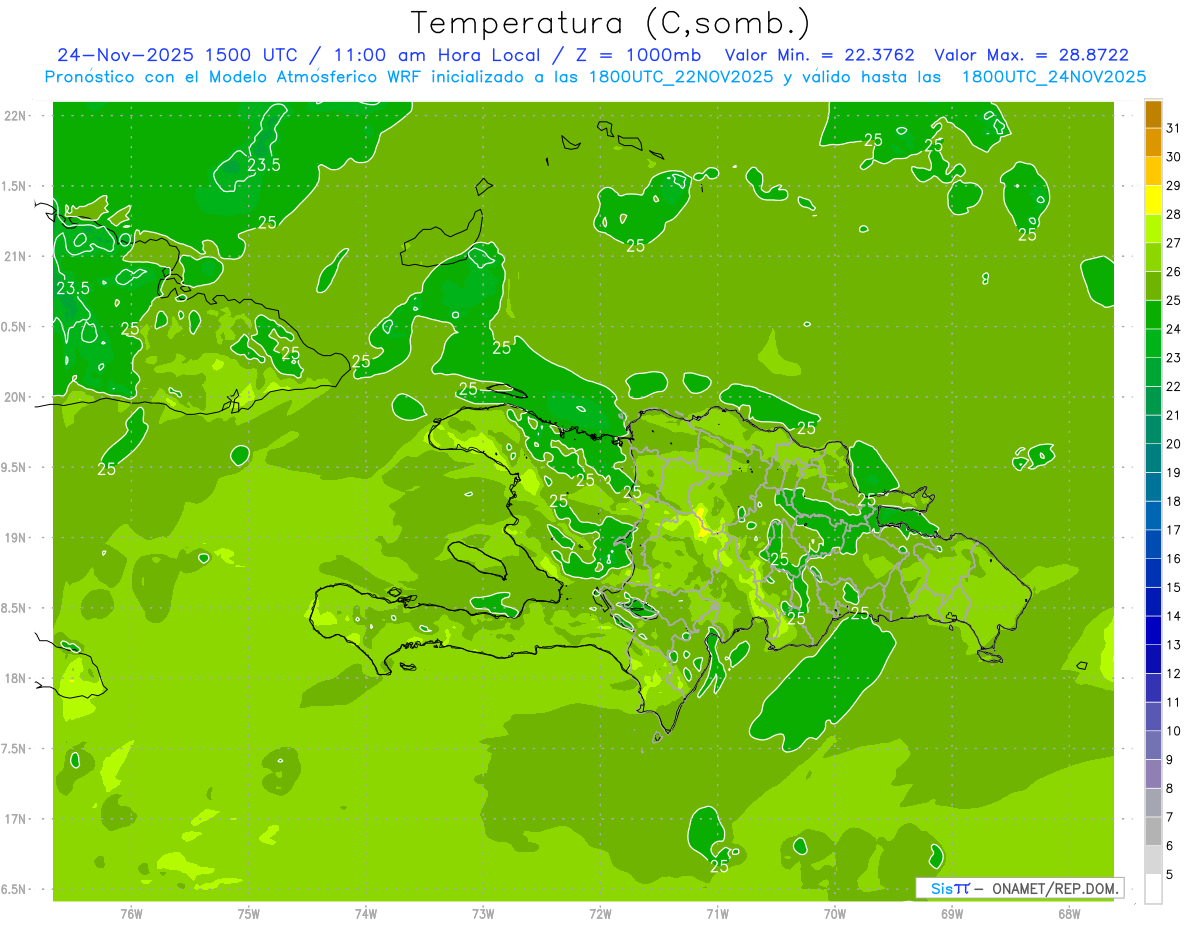This screenshot has width=1200, height=927.
Task: Click the legend value '20'
Action: pos(1174,444)
